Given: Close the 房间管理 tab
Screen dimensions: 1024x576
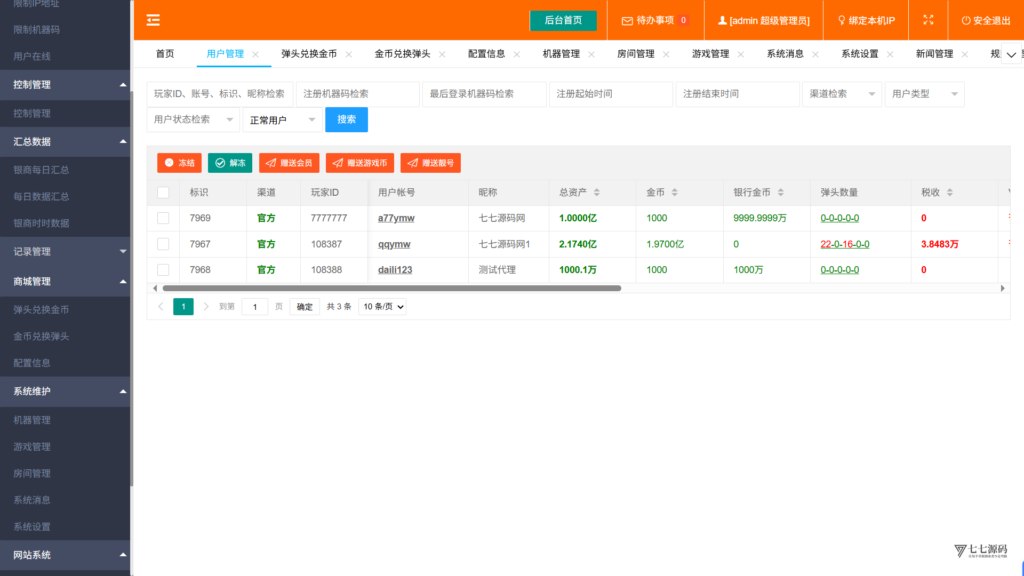Looking at the screenshot, I should pos(666,54).
